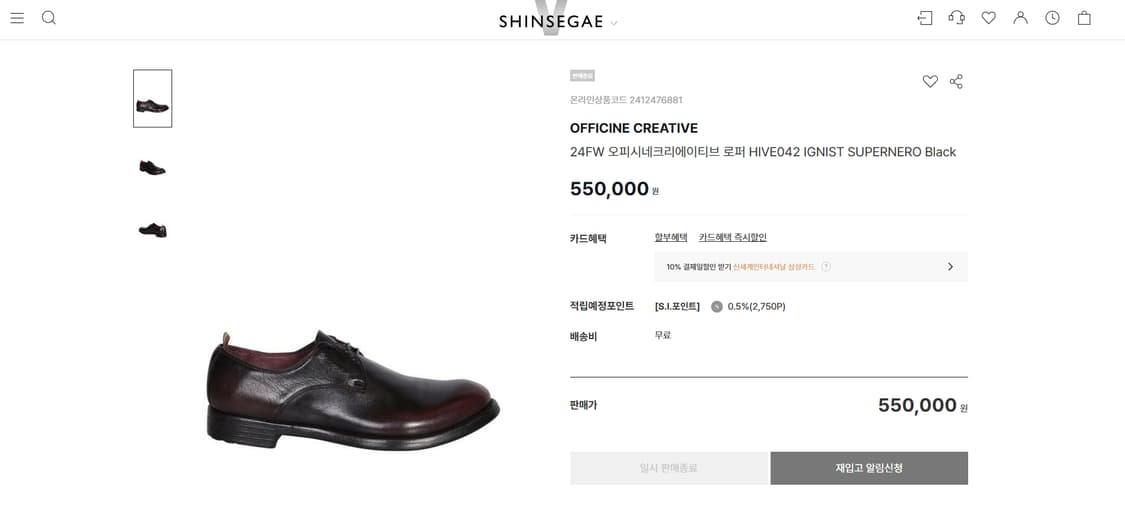This screenshot has height=532, width=1125.
Task: Click the login door icon
Action: point(925,18)
